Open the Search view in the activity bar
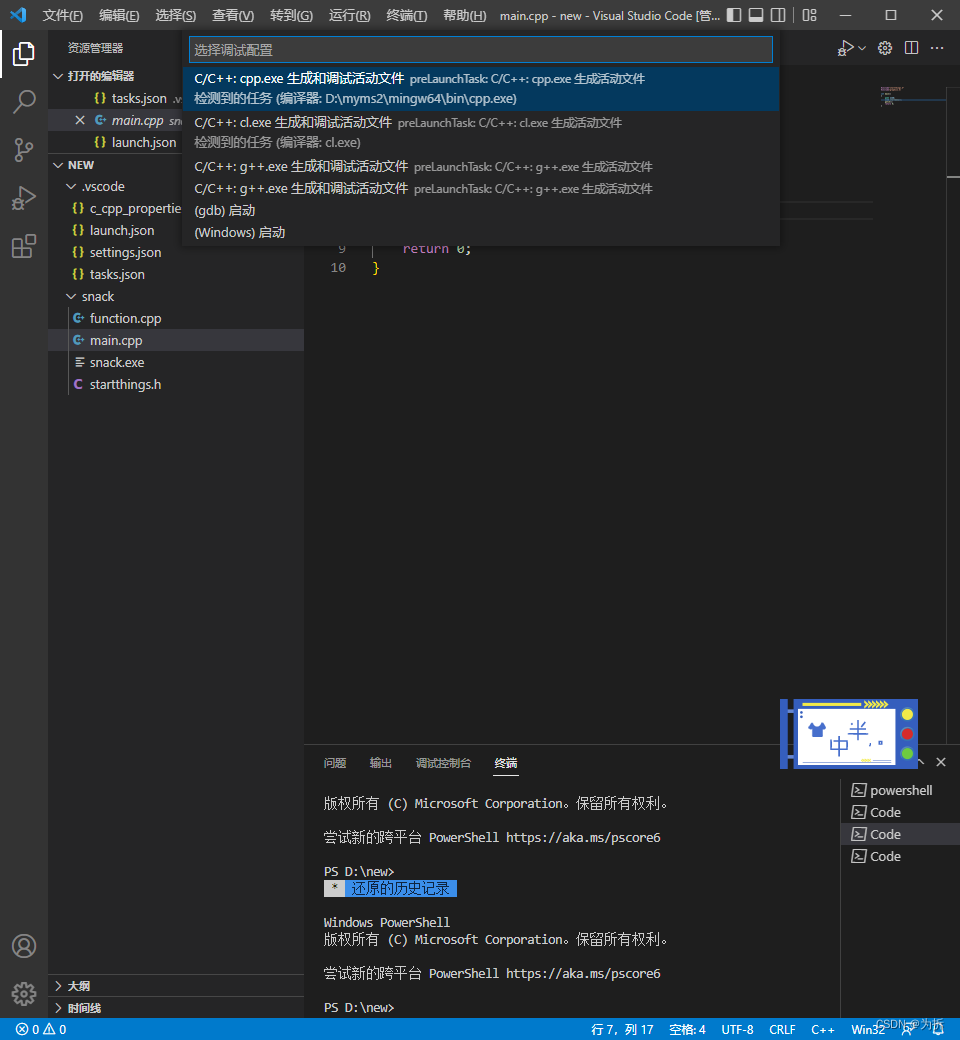Screen dimensions: 960x1040 tap(24, 101)
